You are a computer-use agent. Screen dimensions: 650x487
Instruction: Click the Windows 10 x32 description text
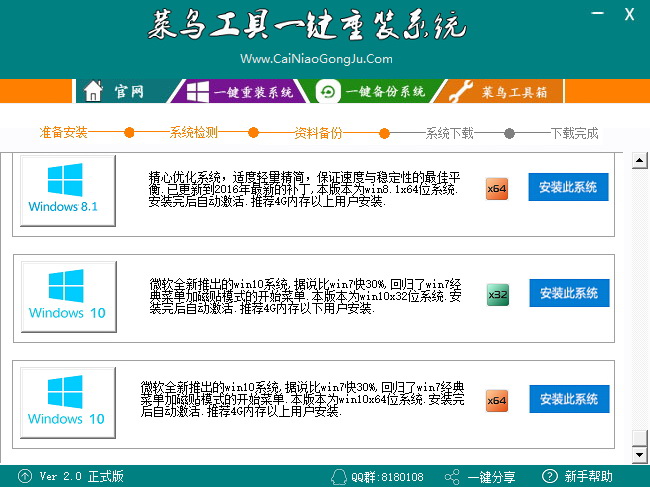click(306, 296)
